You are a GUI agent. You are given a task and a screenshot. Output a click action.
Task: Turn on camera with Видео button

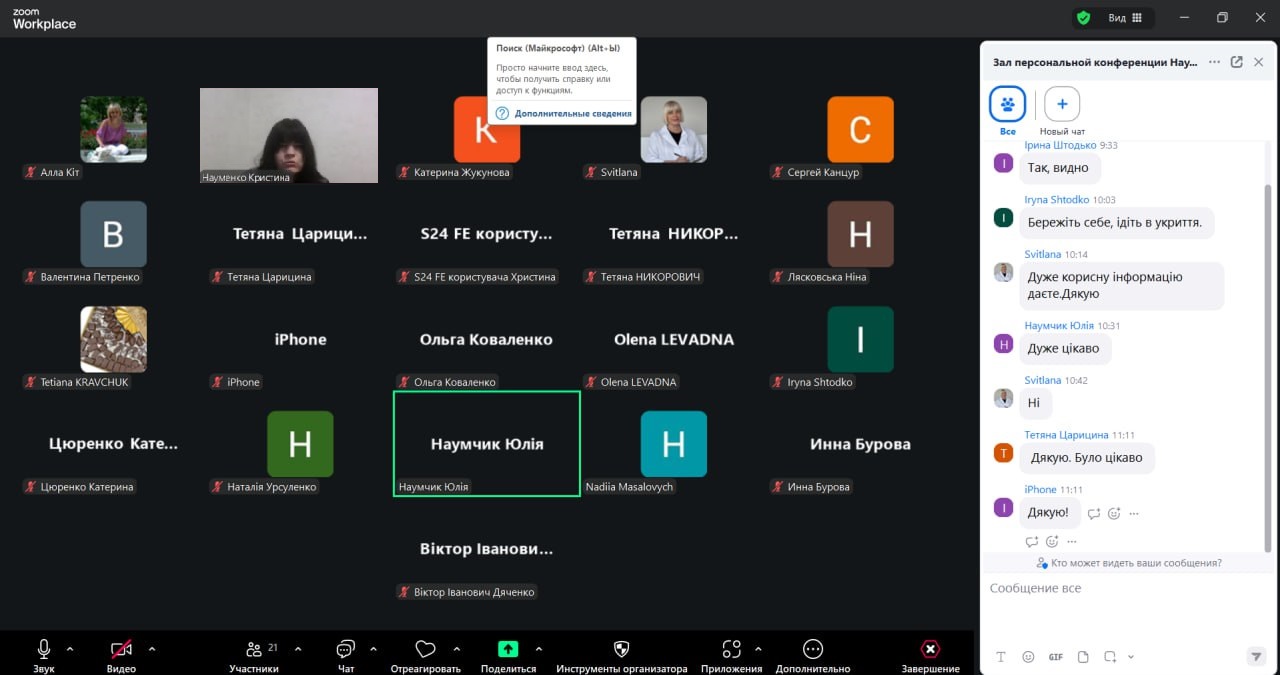121,649
